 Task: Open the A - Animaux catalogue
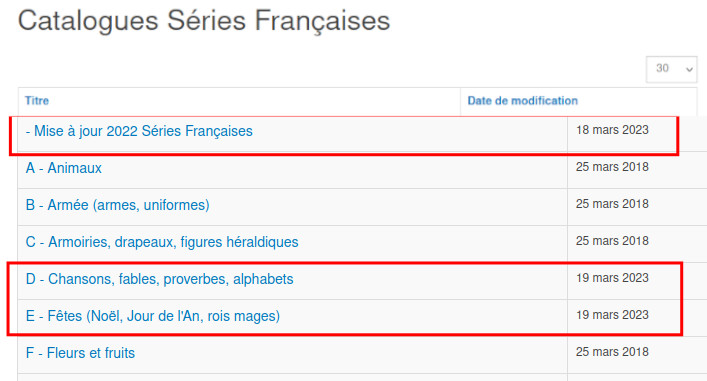64,168
